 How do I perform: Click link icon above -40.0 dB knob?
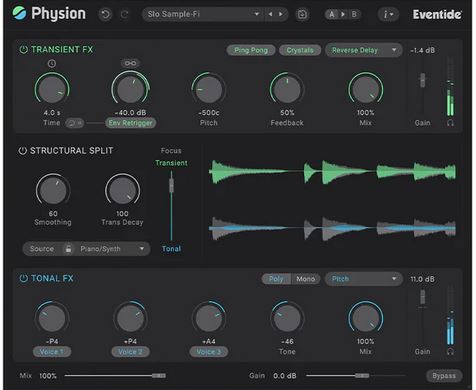click(130, 63)
